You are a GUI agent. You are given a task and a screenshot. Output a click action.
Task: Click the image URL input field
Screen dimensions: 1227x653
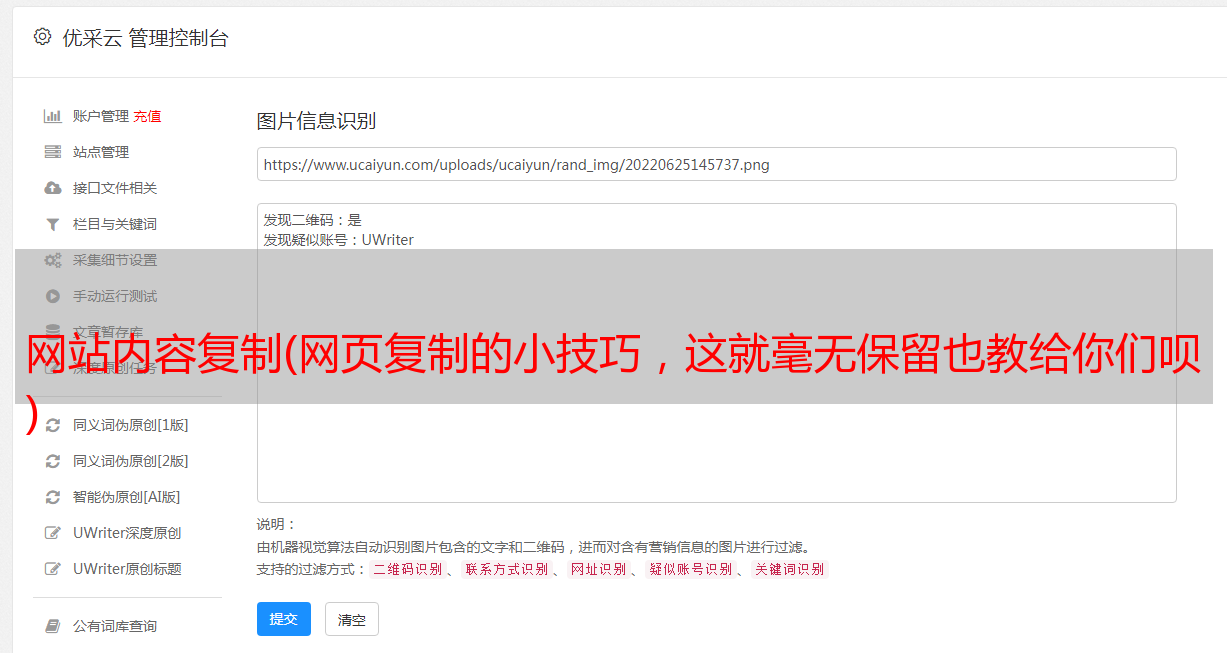[716, 164]
